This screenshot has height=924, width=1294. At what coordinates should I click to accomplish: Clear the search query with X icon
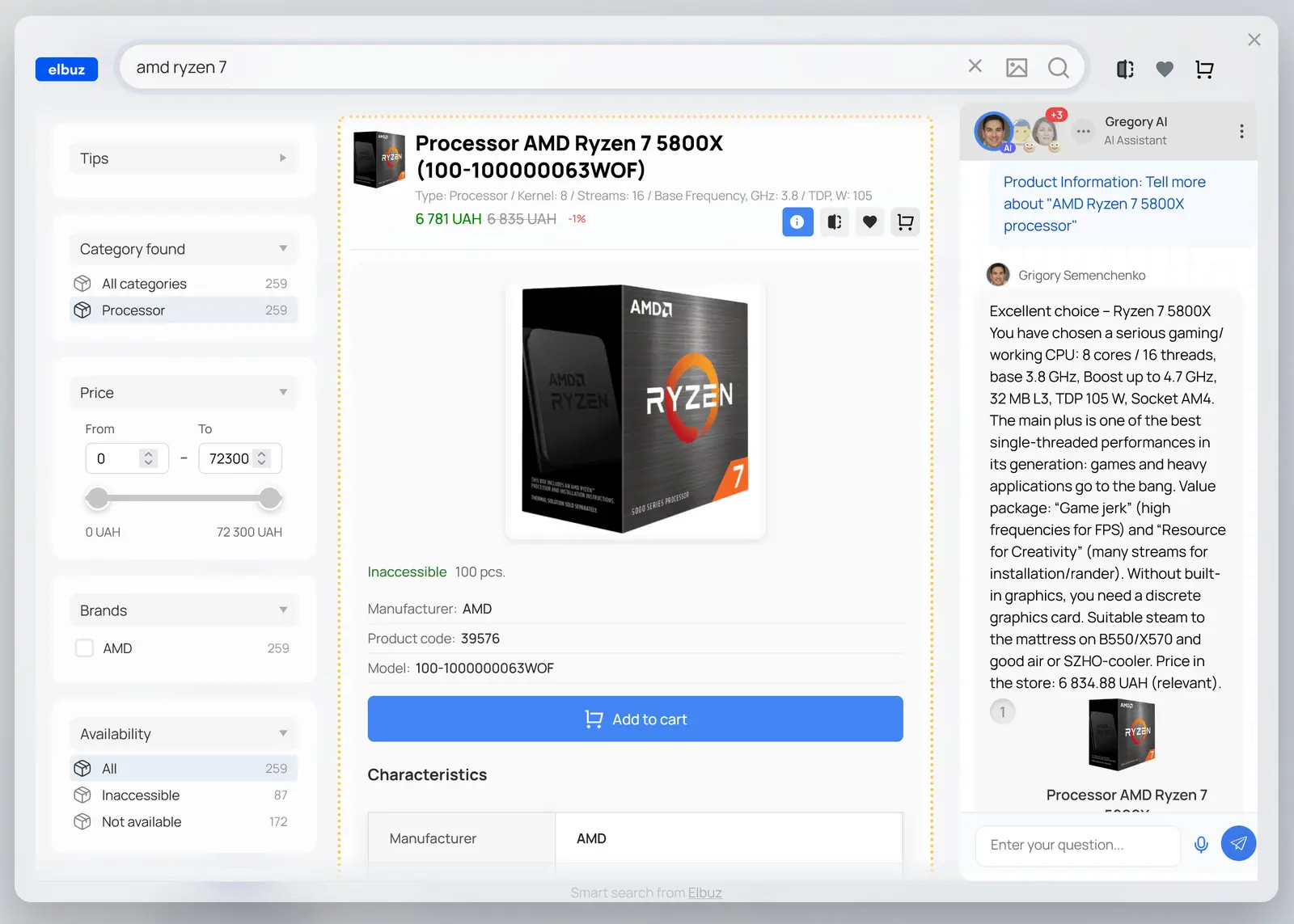click(x=975, y=66)
